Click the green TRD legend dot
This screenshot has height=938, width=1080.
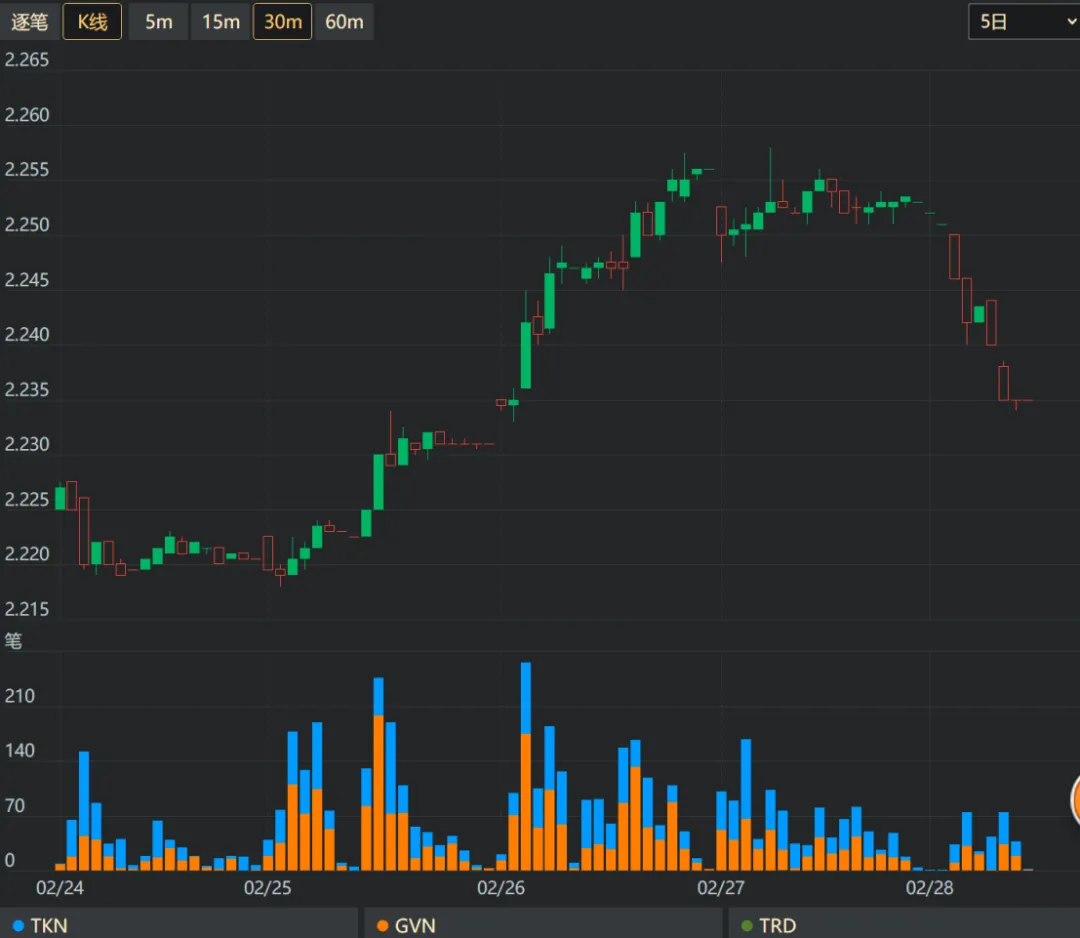click(x=747, y=926)
